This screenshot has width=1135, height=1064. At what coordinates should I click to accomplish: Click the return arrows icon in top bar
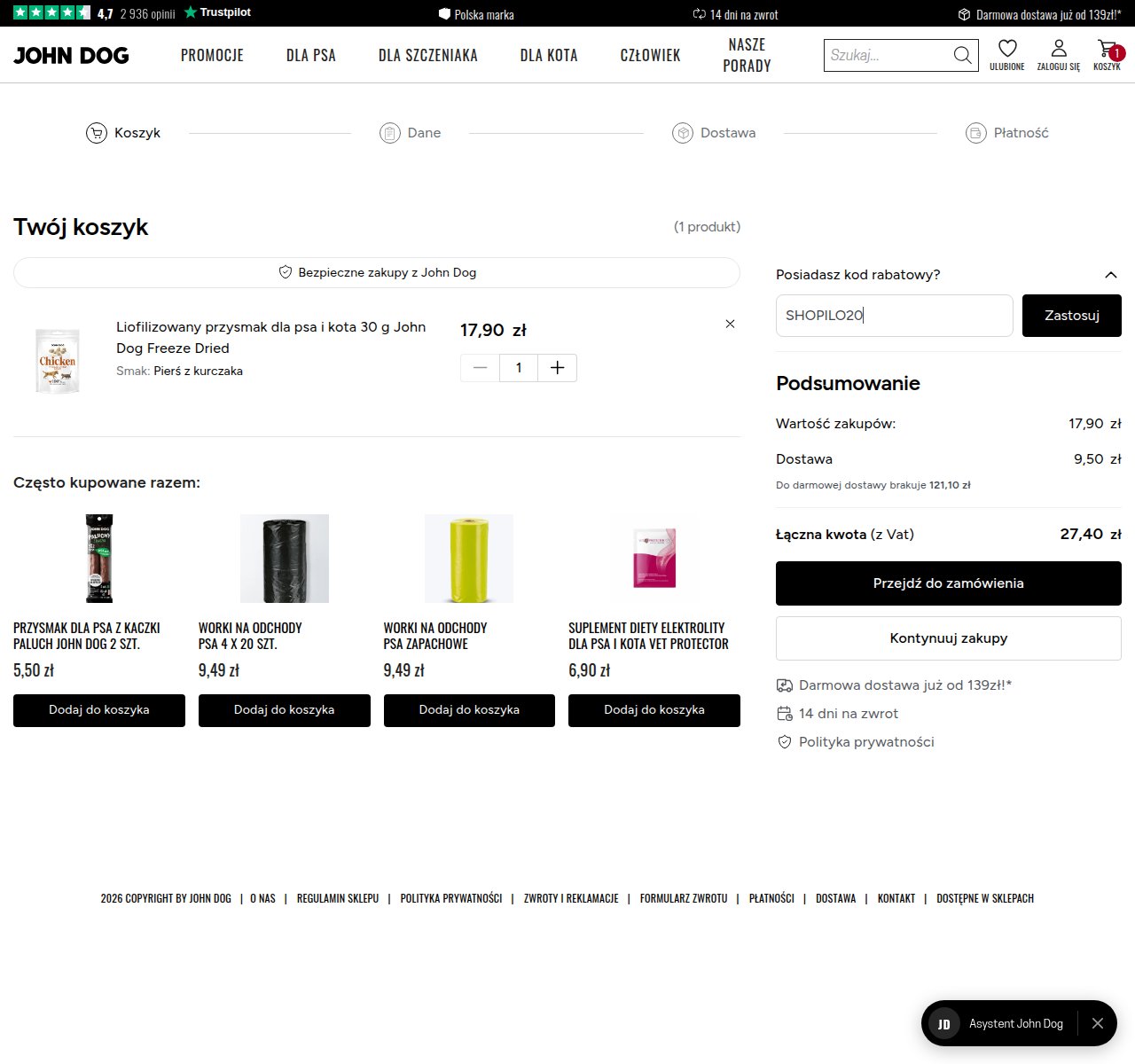coord(699,14)
